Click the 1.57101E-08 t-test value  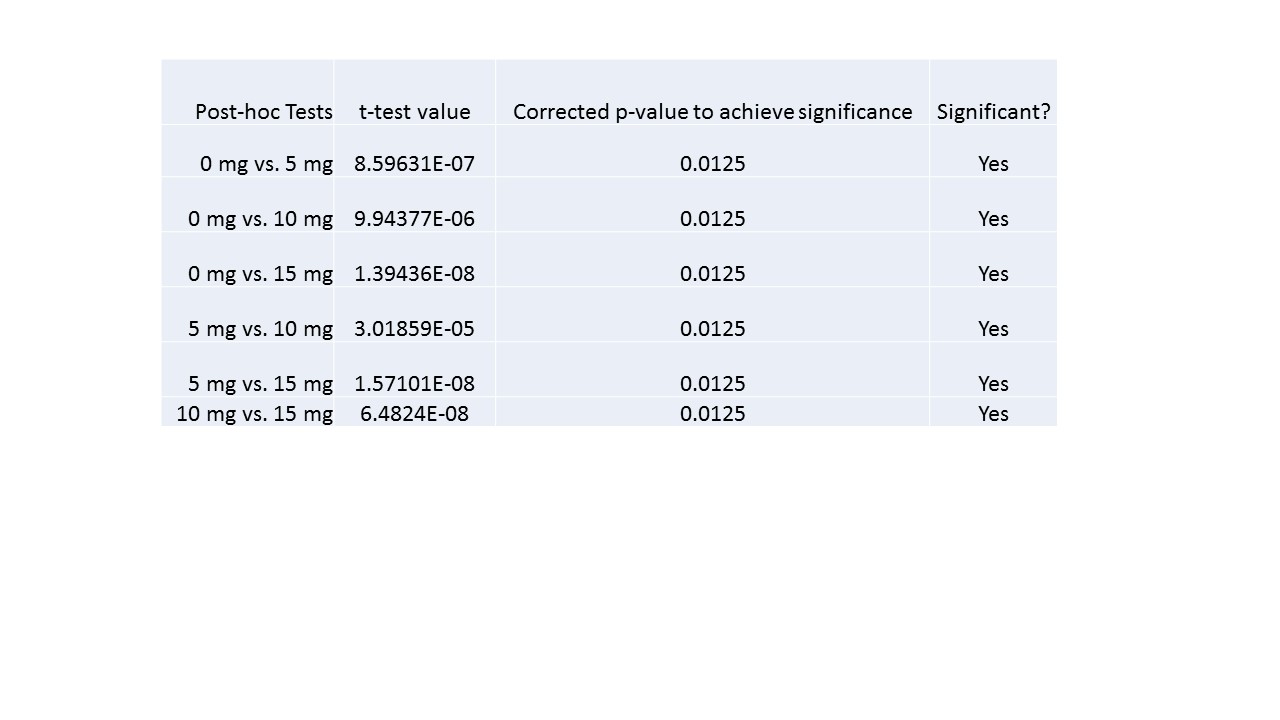414,384
